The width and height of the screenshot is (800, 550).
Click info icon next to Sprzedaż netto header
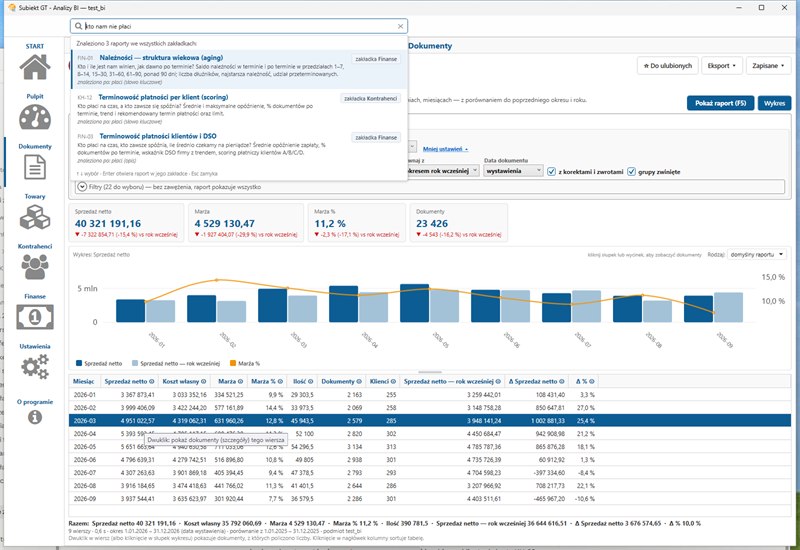(x=152, y=381)
